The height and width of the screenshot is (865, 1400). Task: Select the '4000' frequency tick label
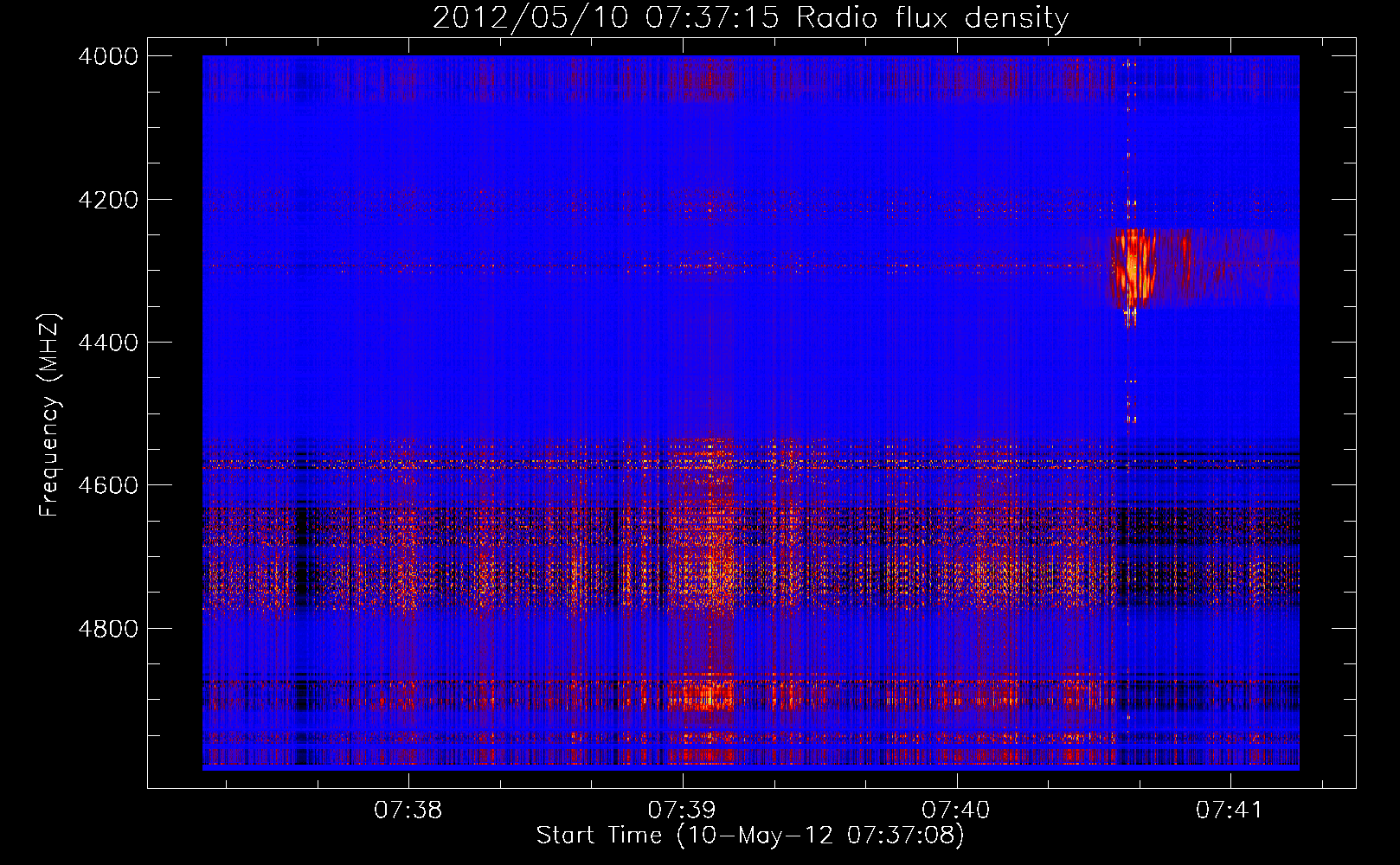point(108,56)
